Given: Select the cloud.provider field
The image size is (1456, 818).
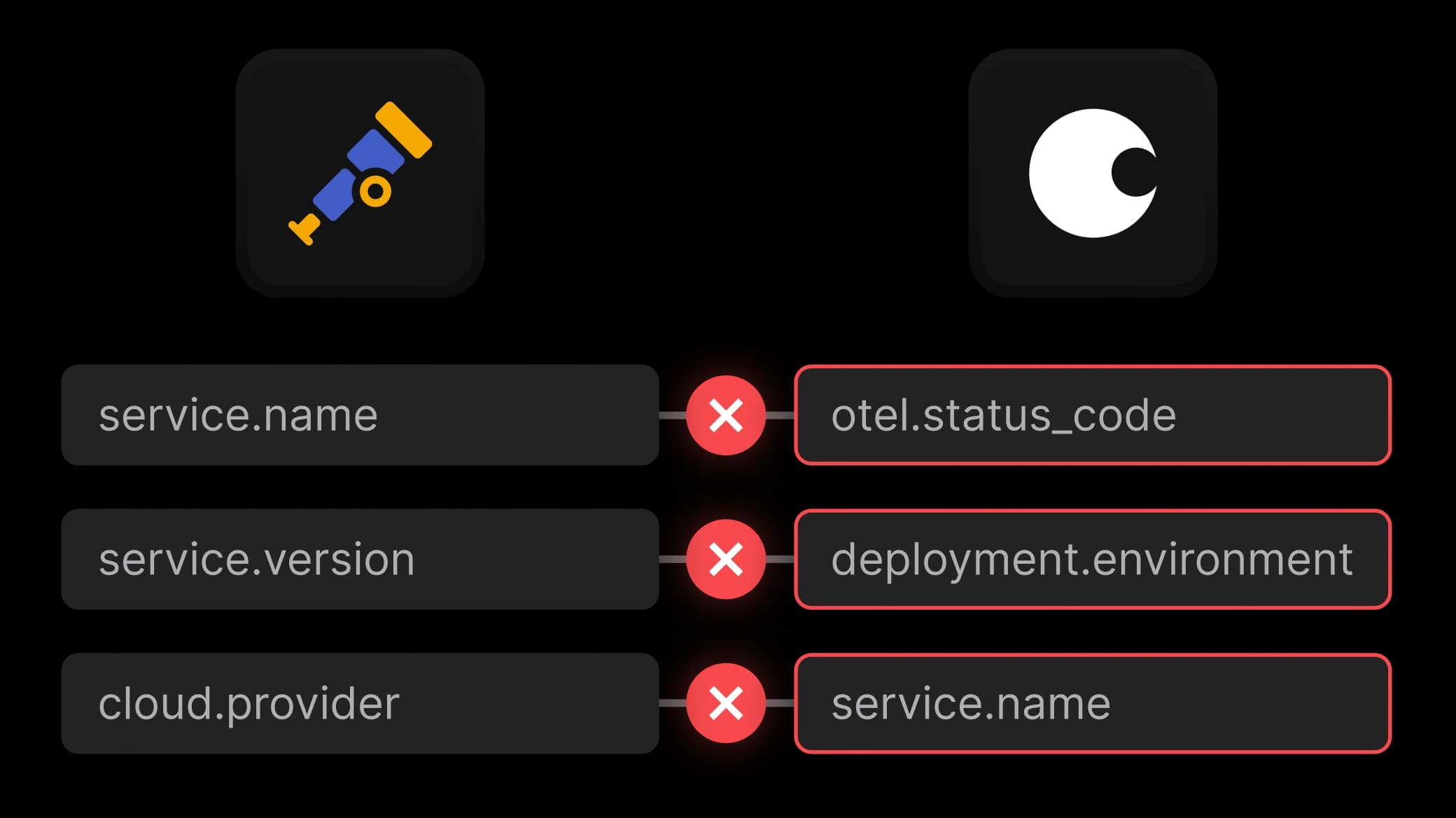Looking at the screenshot, I should [x=360, y=703].
